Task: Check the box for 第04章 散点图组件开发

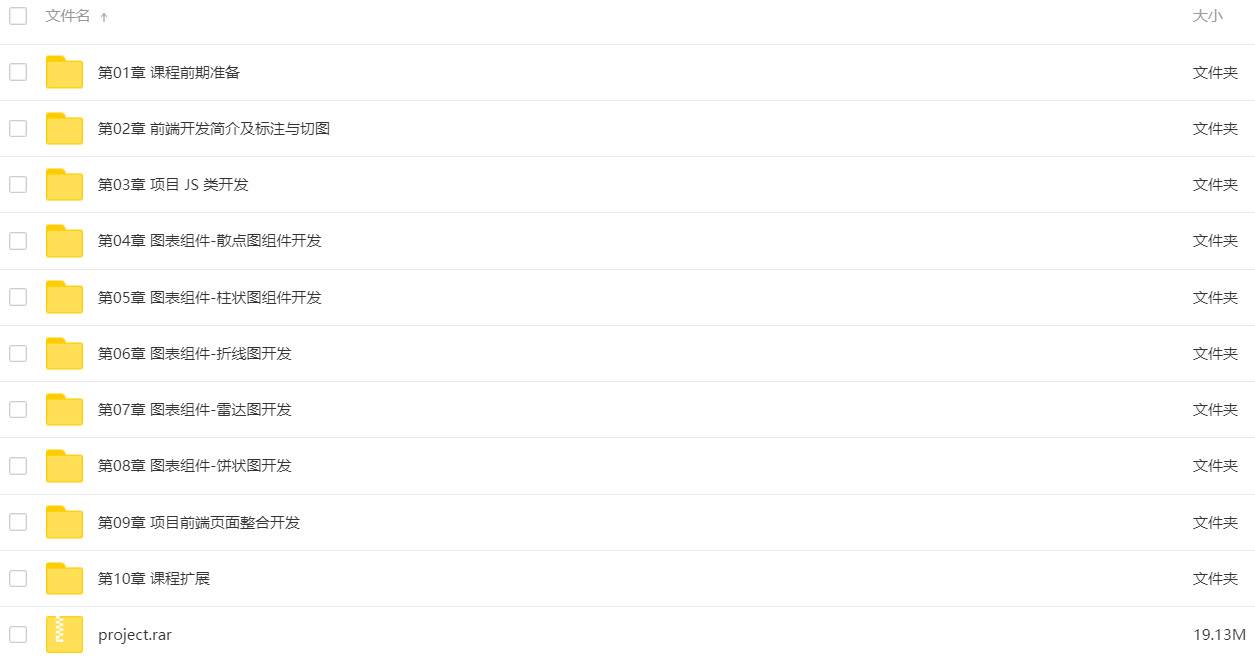Action: coord(18,241)
